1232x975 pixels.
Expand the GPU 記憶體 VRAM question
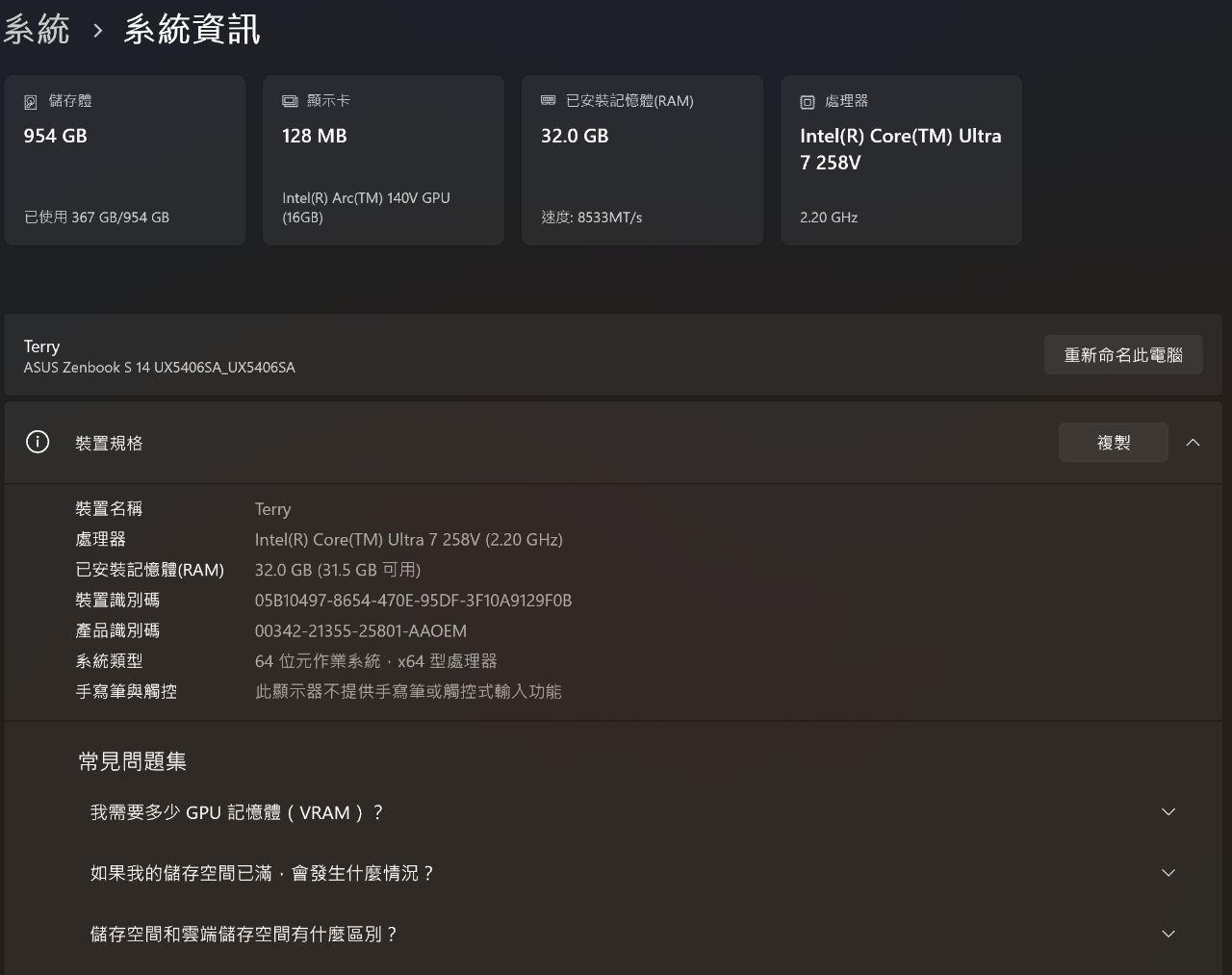click(1168, 812)
